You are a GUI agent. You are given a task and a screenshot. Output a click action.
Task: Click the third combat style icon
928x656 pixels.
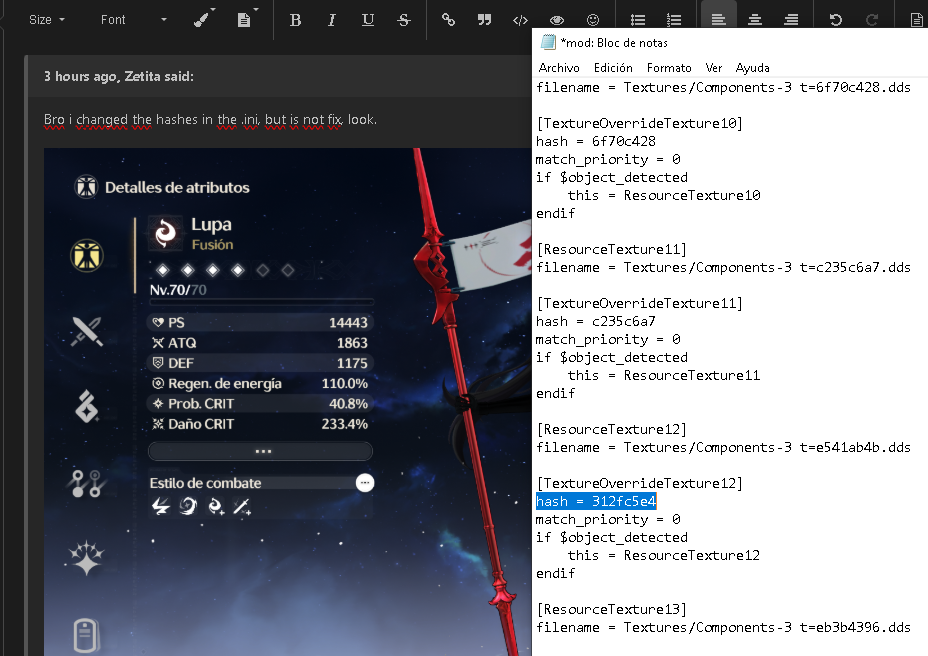coord(216,507)
